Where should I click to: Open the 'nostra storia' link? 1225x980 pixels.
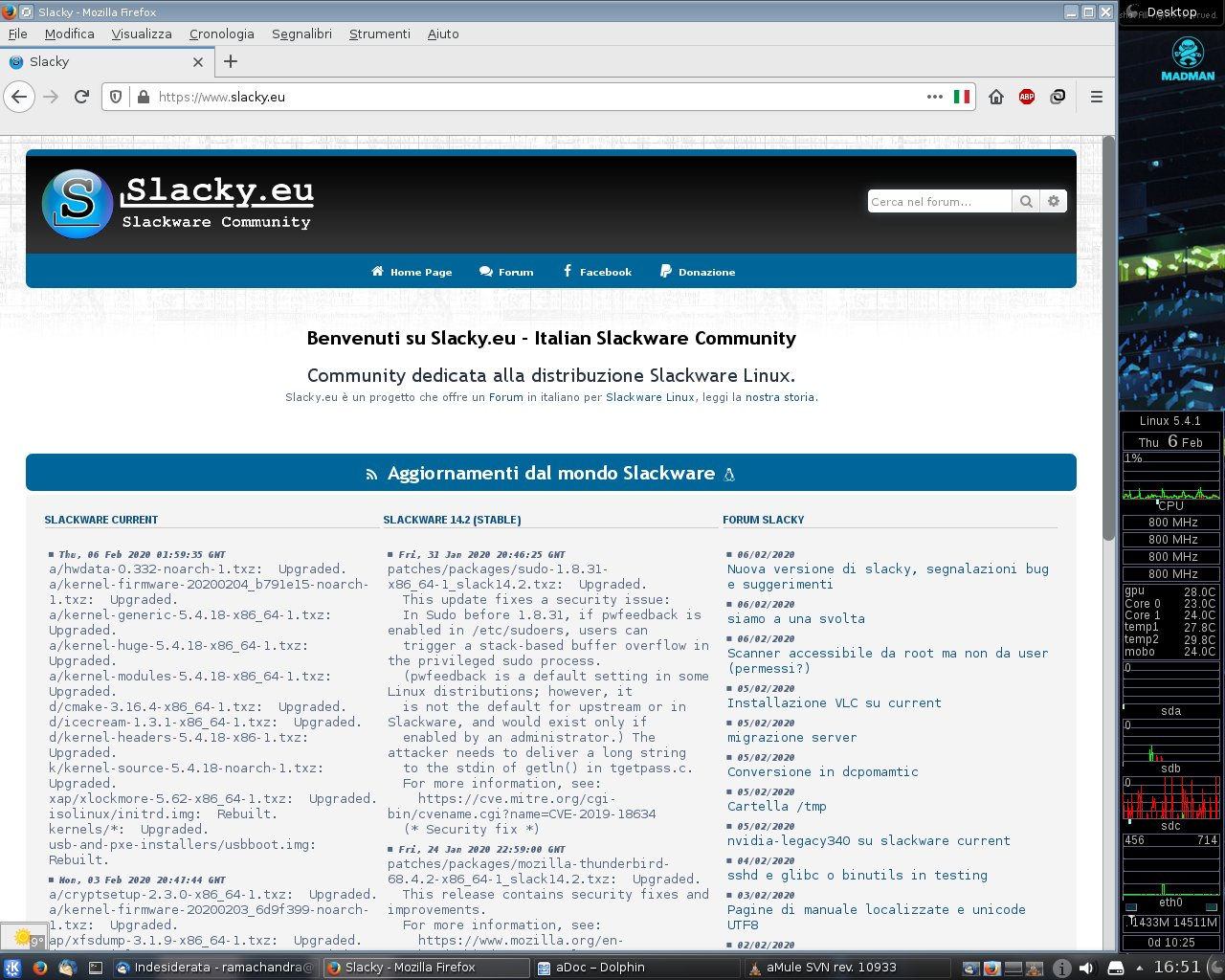(x=780, y=397)
